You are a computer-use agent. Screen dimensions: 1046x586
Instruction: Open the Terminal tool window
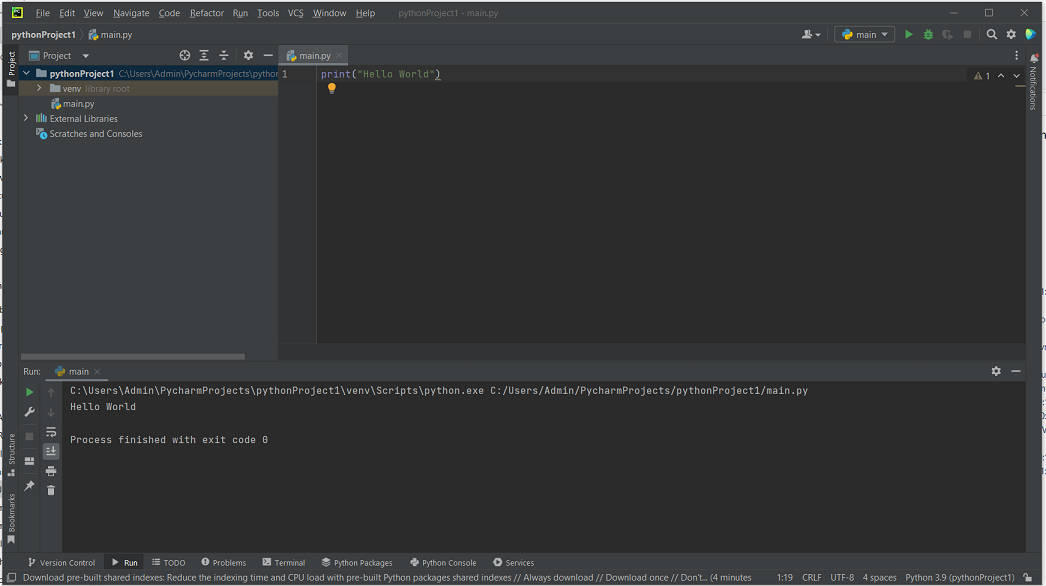(284, 563)
